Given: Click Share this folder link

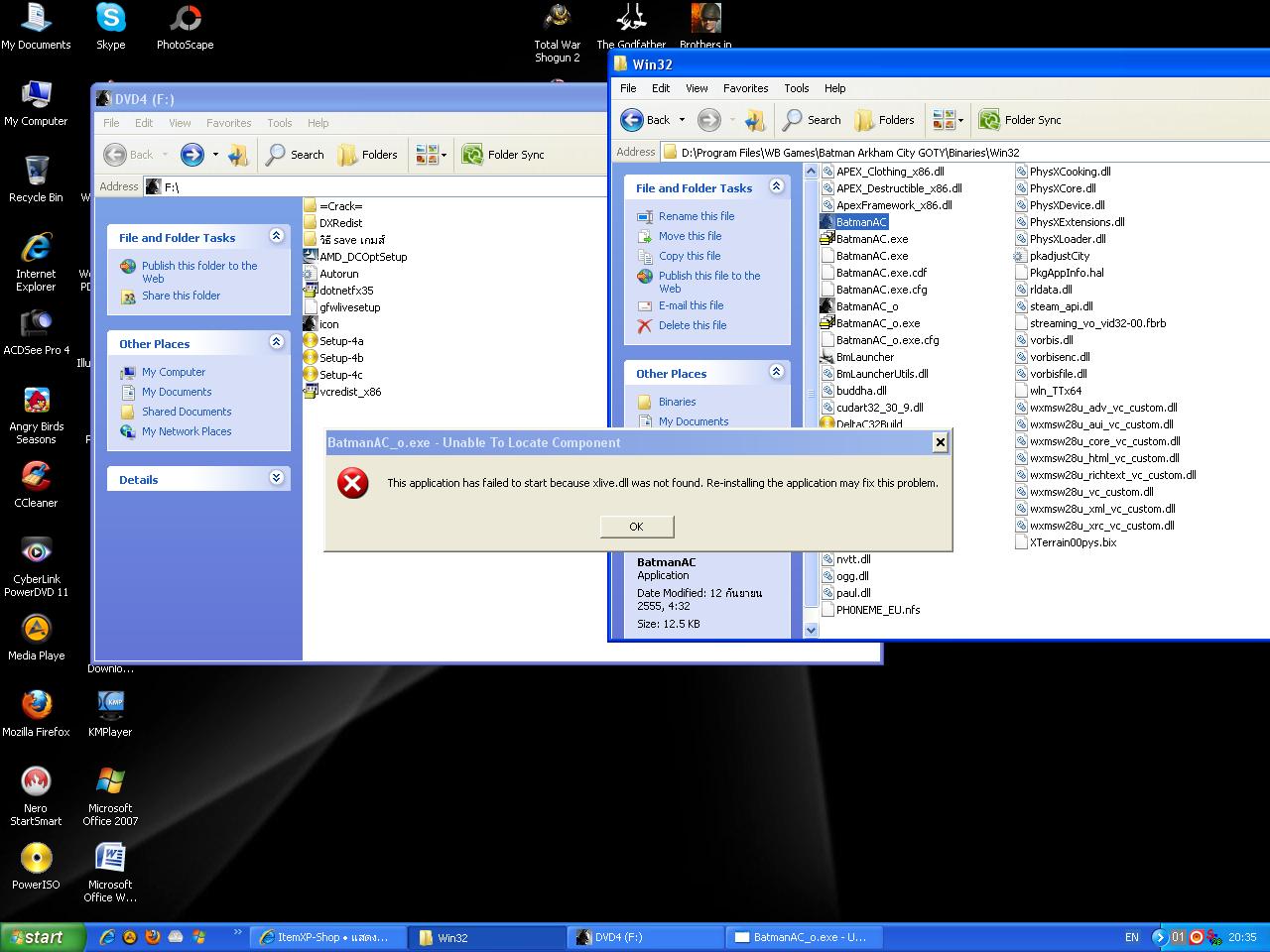Looking at the screenshot, I should [x=181, y=296].
